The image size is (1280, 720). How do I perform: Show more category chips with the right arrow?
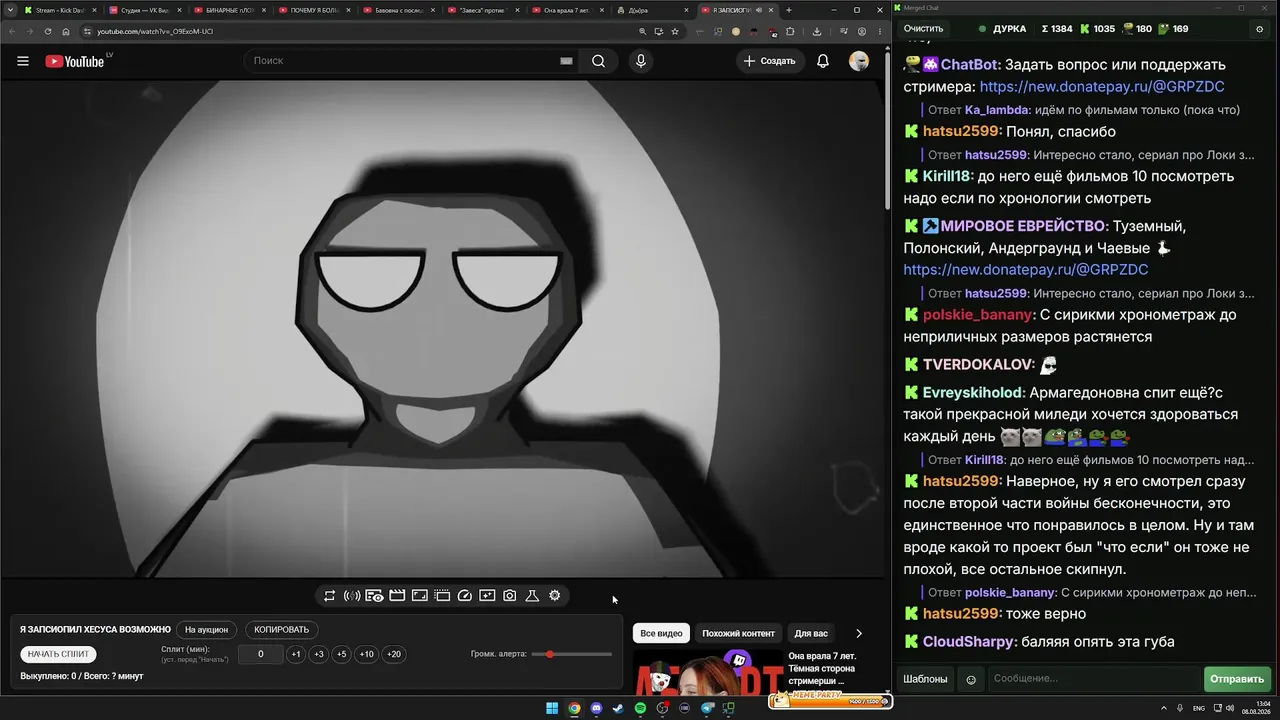click(858, 633)
